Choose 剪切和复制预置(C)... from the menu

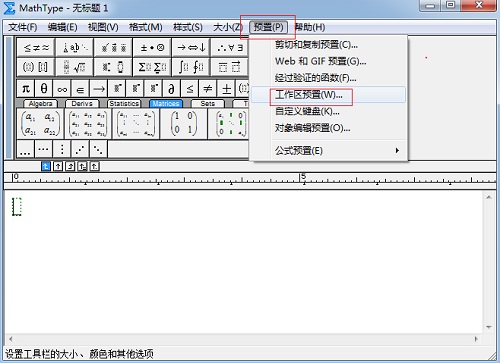[328, 45]
